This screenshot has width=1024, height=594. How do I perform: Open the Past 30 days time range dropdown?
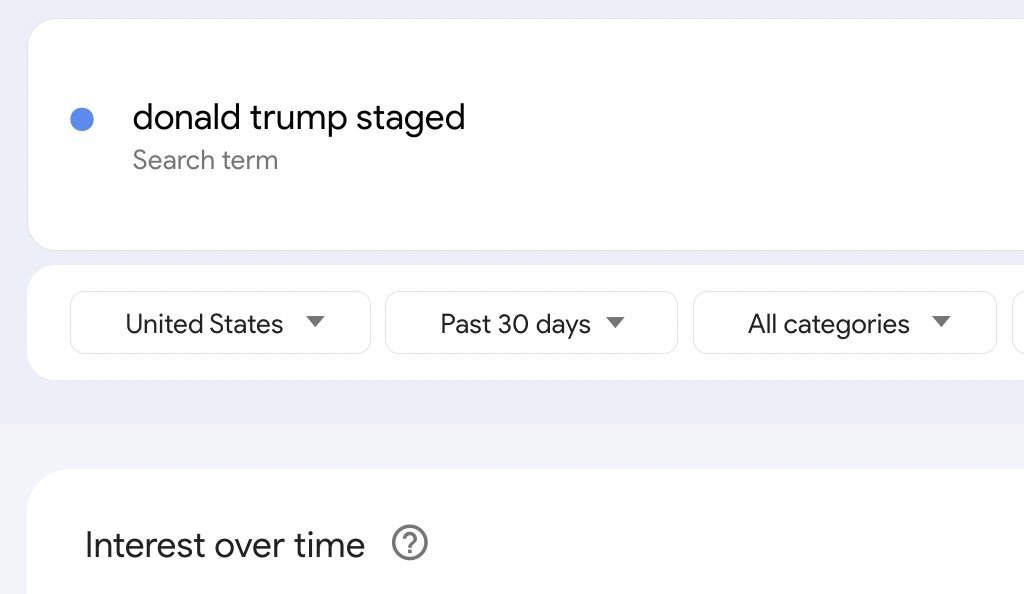click(x=531, y=323)
